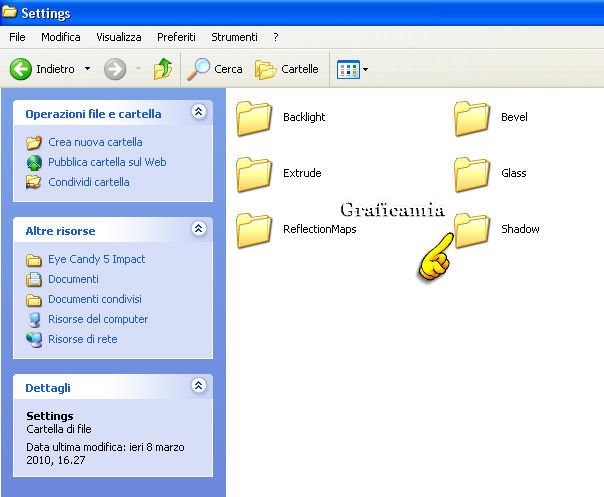
Task: Open the File menu
Action: (17, 37)
